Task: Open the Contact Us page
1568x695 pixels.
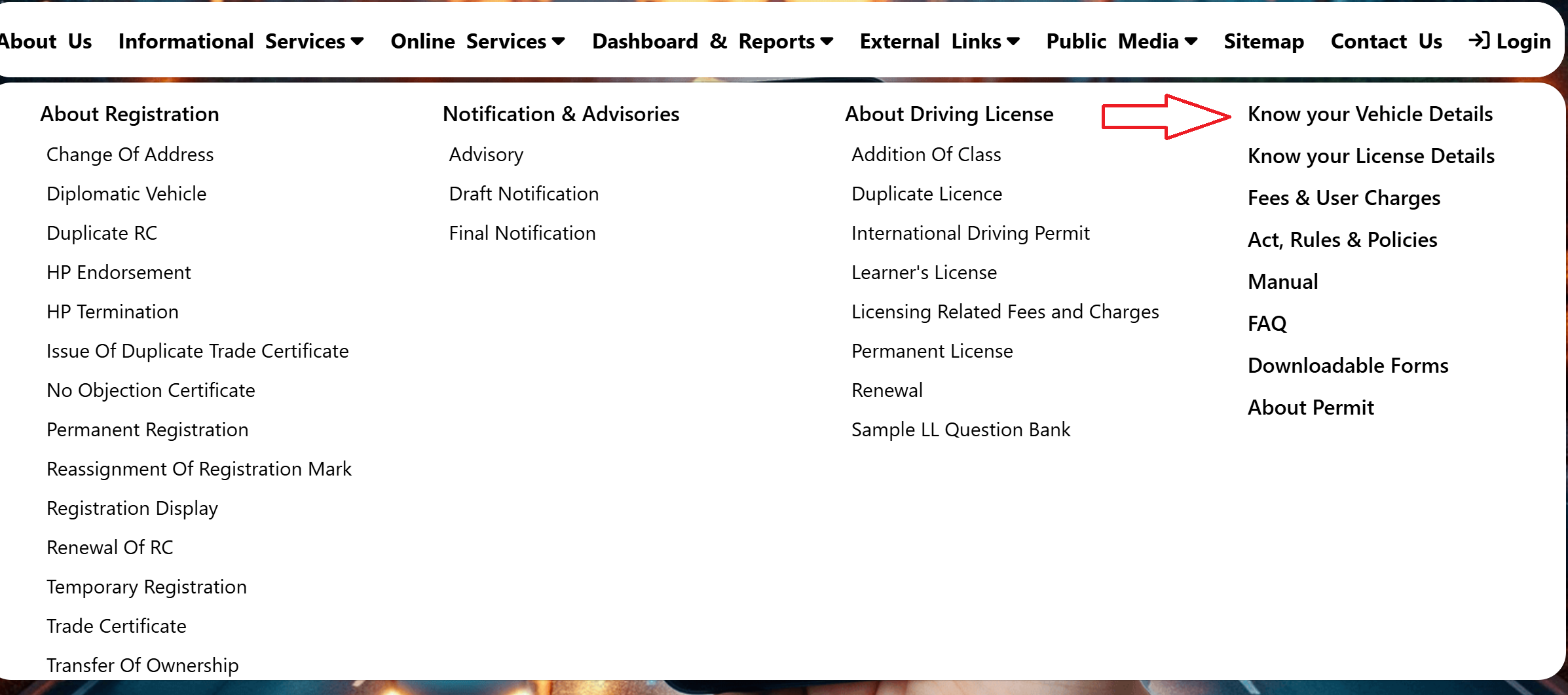Action: click(1386, 41)
